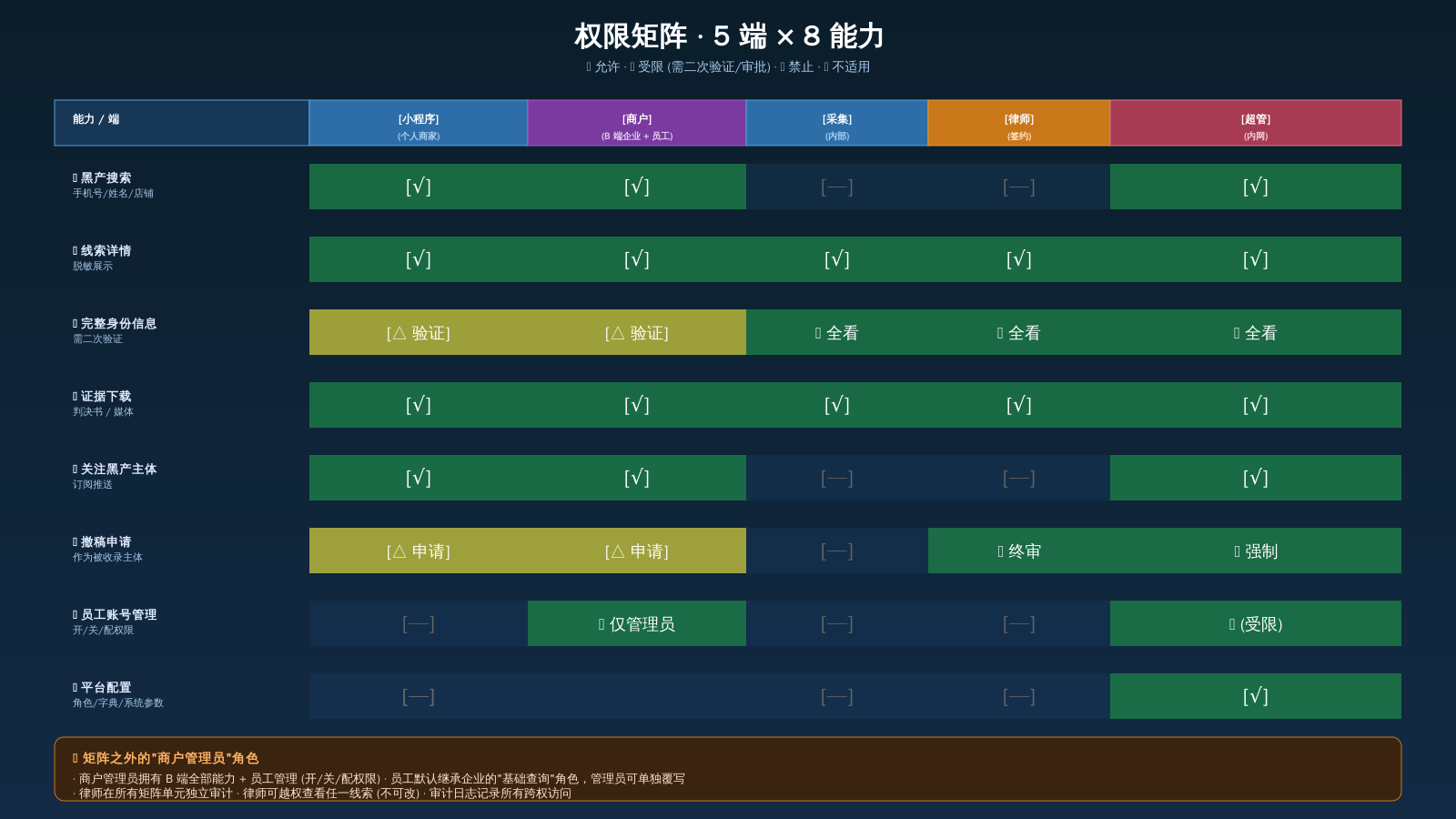This screenshot has width=1456, height=819.
Task: Click the 商户 column header
Action: click(637, 123)
